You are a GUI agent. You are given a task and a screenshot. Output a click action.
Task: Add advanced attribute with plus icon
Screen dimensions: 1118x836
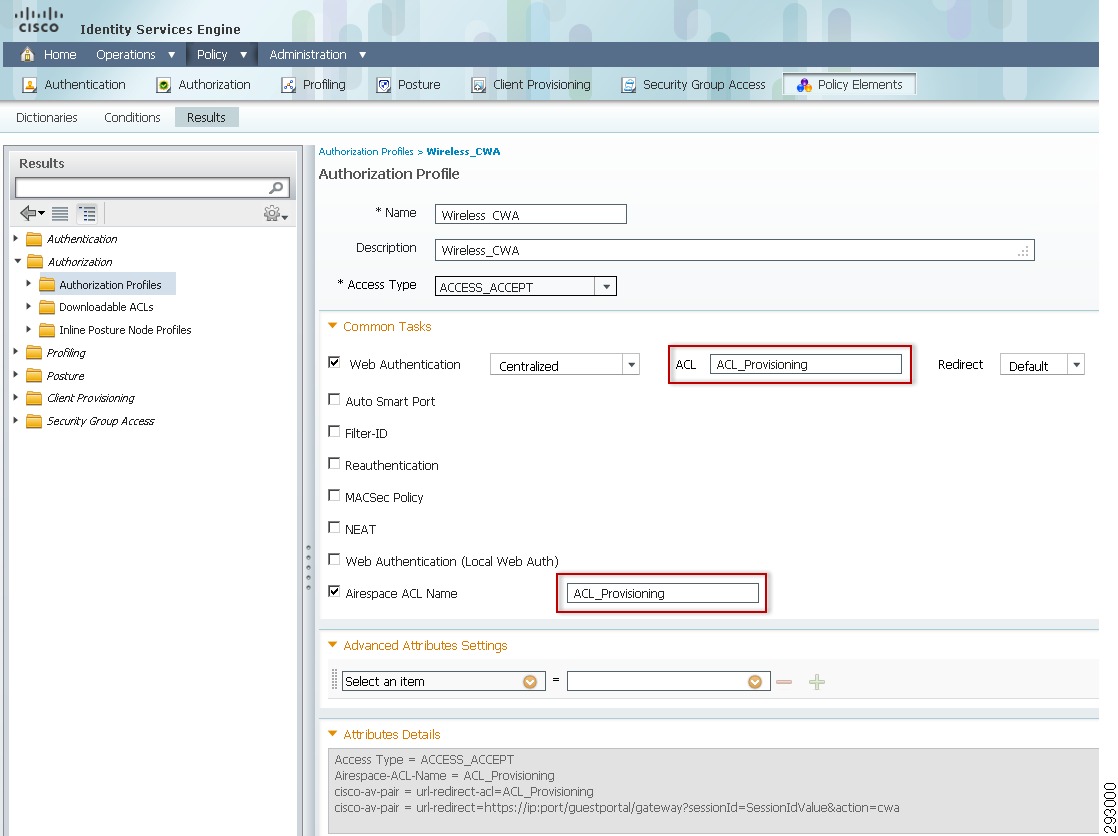(817, 682)
